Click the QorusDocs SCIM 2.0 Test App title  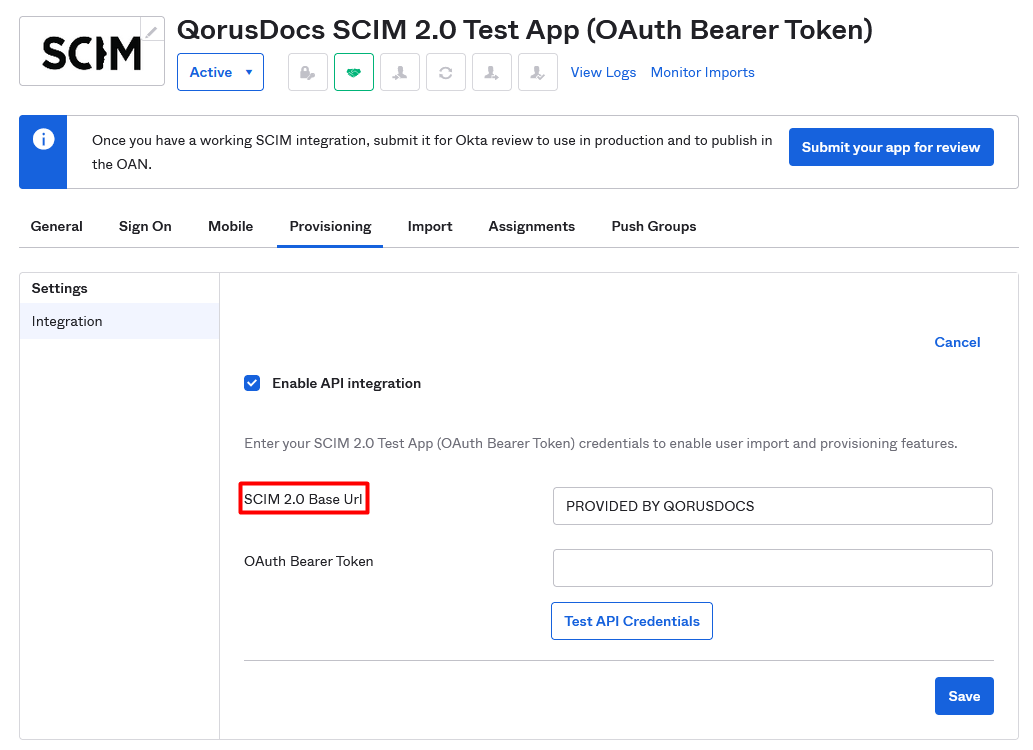click(x=525, y=30)
